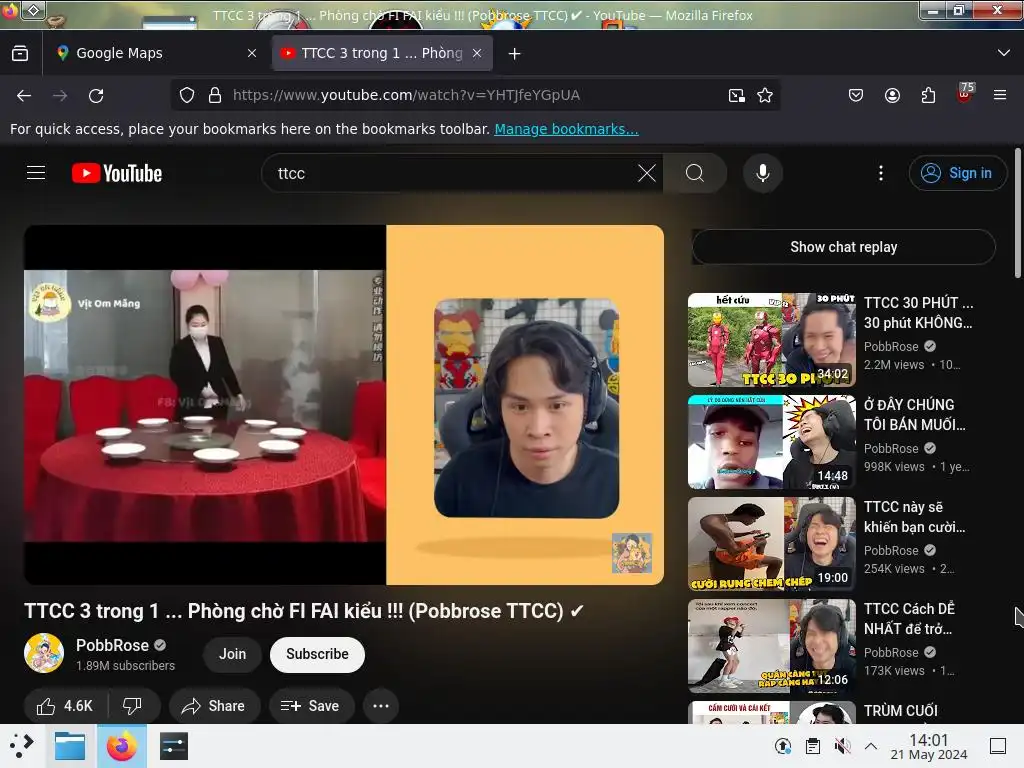Open YouTube settings three-dot menu

[880, 173]
